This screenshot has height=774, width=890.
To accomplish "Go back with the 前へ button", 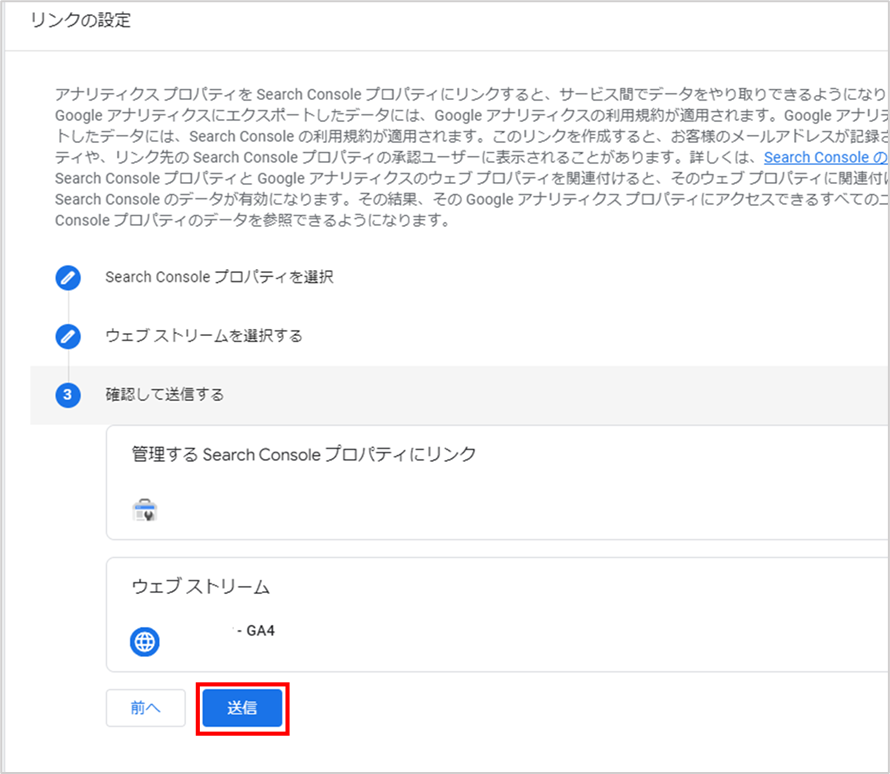I will click(146, 708).
